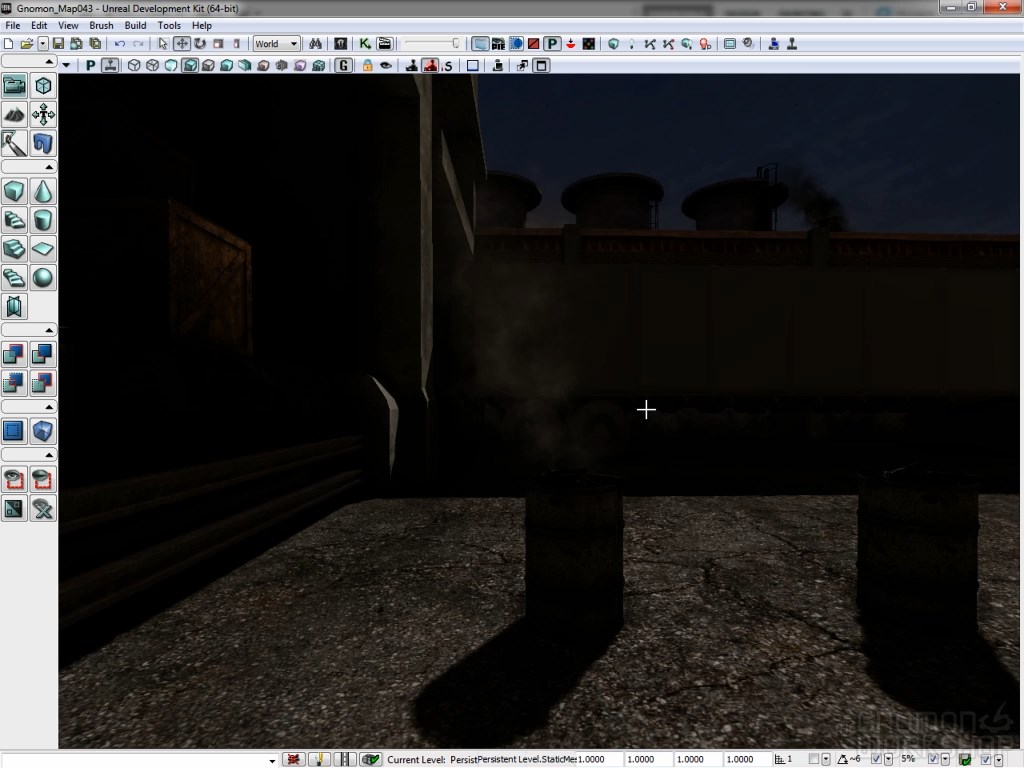Open the Content Browser icon

(x=340, y=44)
